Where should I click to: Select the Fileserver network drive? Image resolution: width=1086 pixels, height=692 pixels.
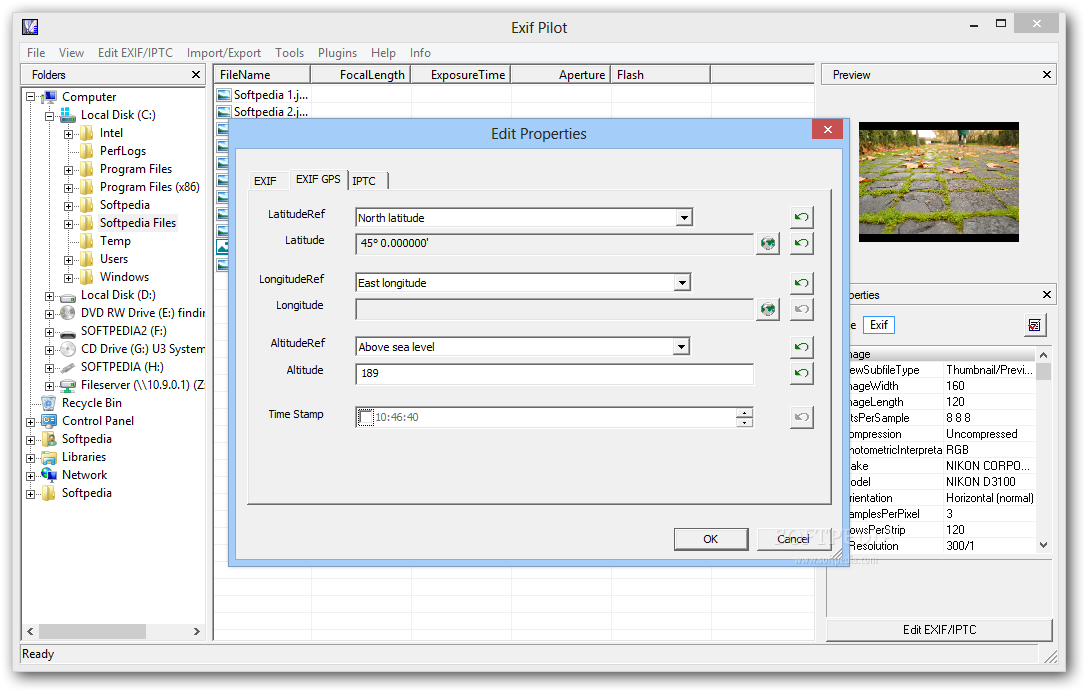click(x=142, y=385)
